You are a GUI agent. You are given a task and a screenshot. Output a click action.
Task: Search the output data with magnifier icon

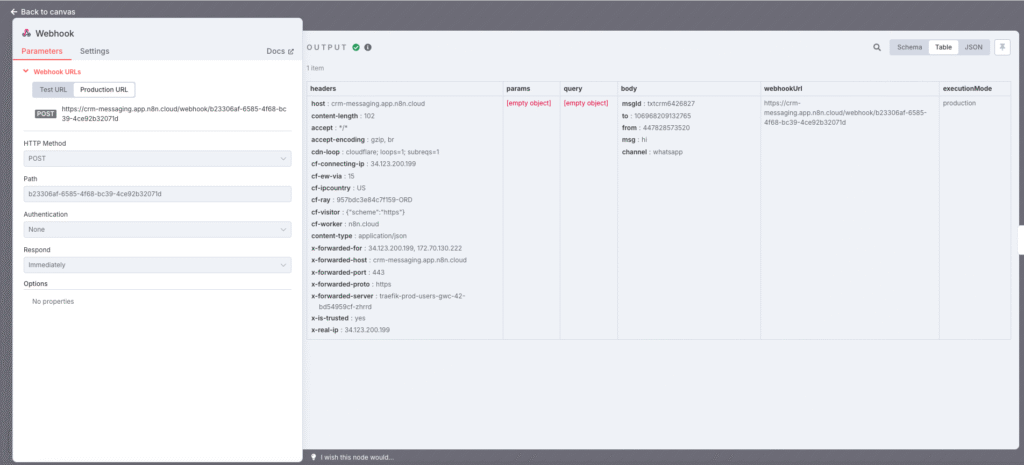pos(877,47)
